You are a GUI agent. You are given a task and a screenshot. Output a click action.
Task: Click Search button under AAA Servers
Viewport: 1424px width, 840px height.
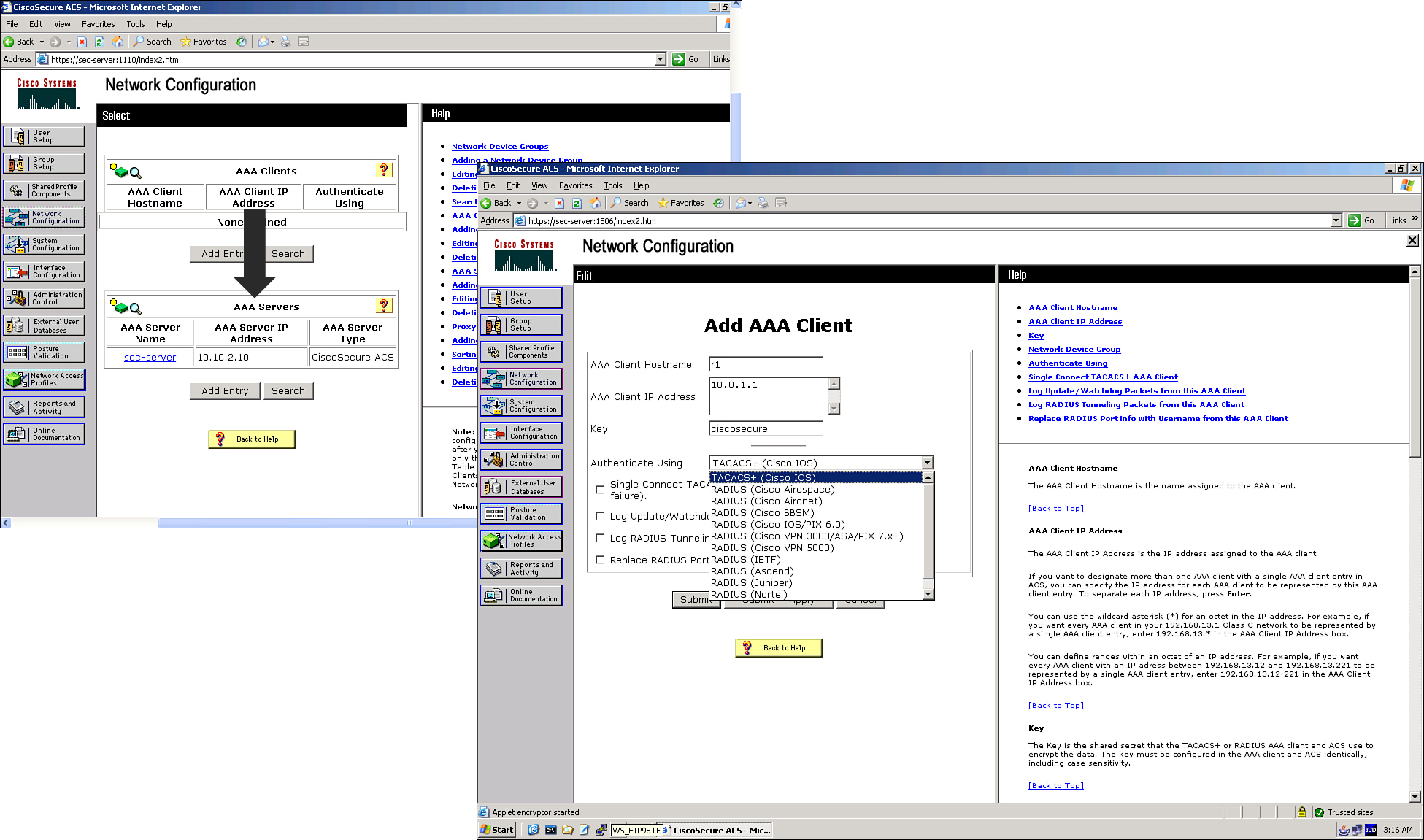coord(288,391)
